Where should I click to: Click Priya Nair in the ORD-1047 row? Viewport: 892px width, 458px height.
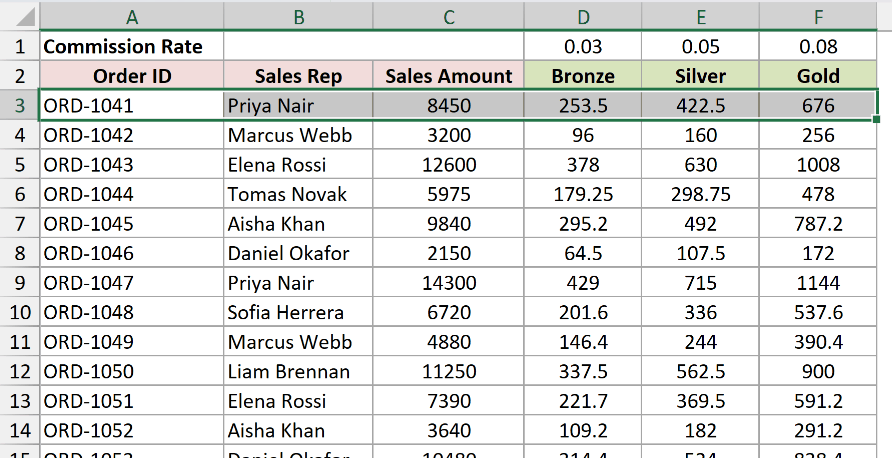pyautogui.click(x=299, y=283)
